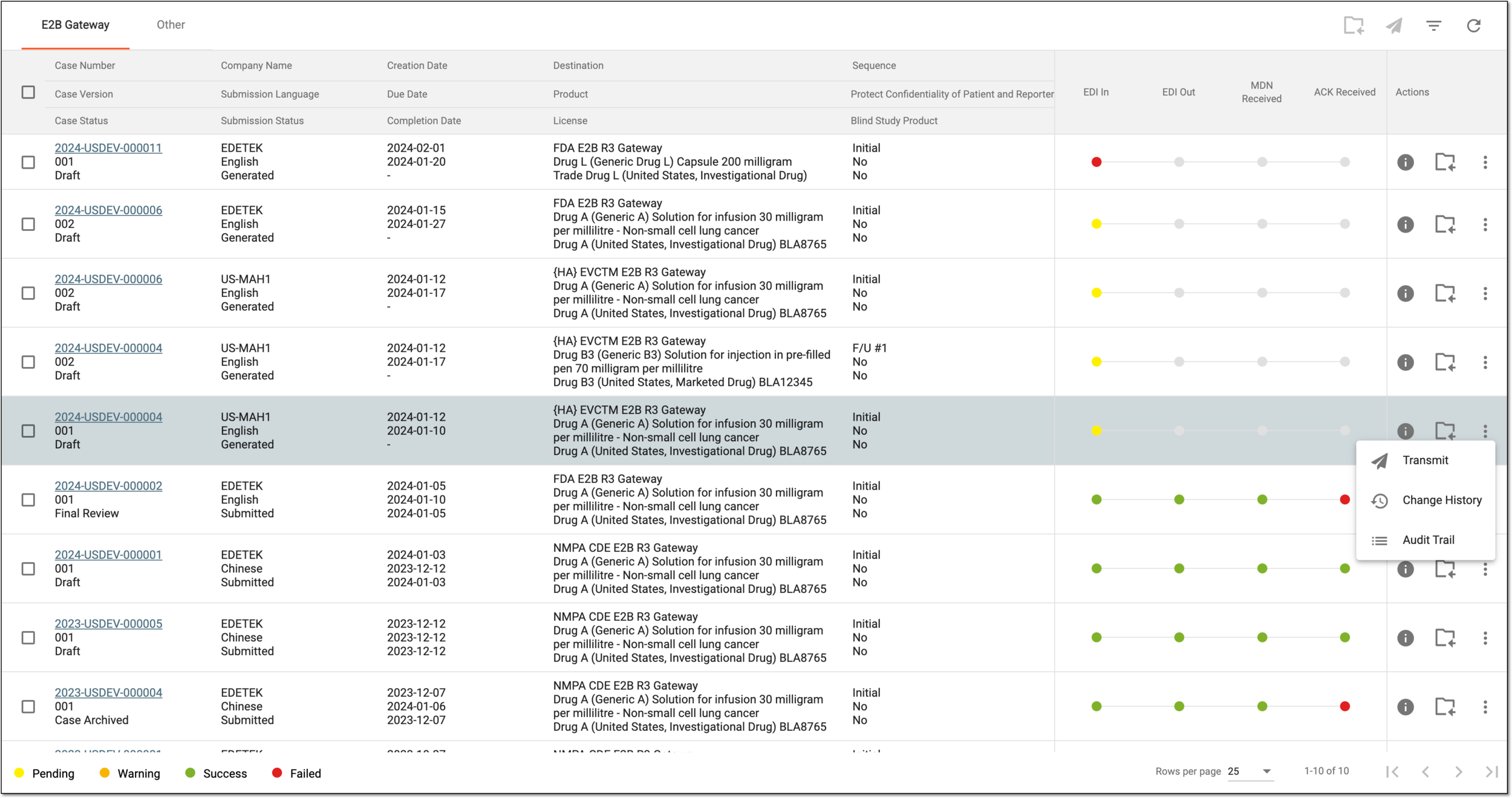Select checkbox for US-MAH1 2024-USDEV-000006 row

pyautogui.click(x=28, y=293)
